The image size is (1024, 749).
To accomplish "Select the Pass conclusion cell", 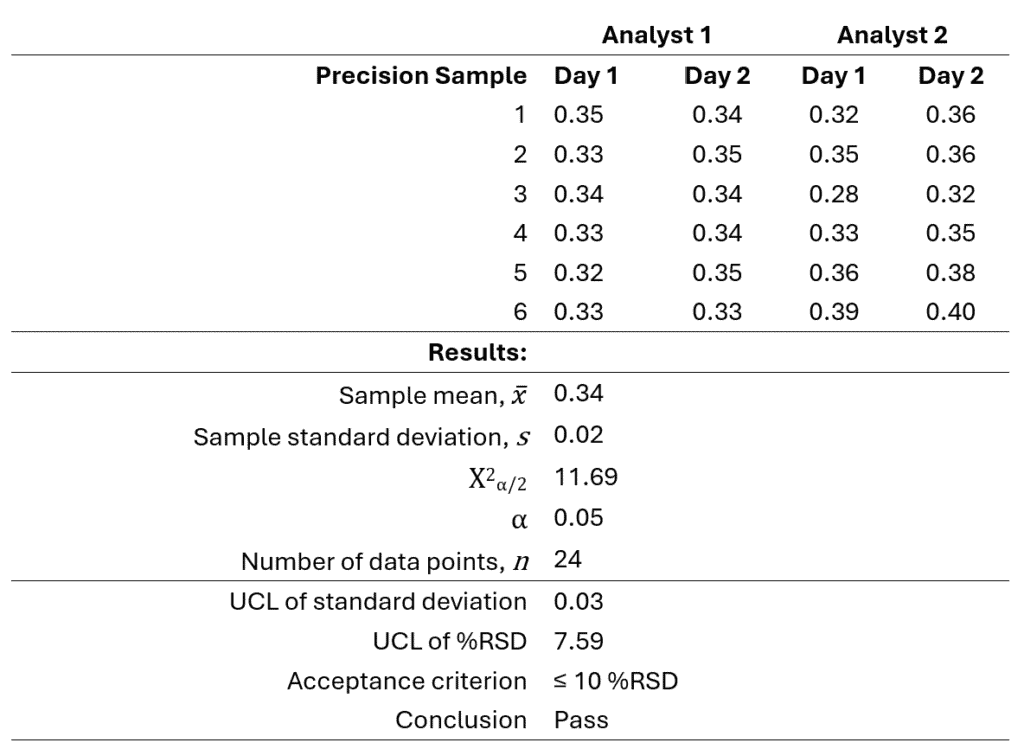I will pos(581,720).
